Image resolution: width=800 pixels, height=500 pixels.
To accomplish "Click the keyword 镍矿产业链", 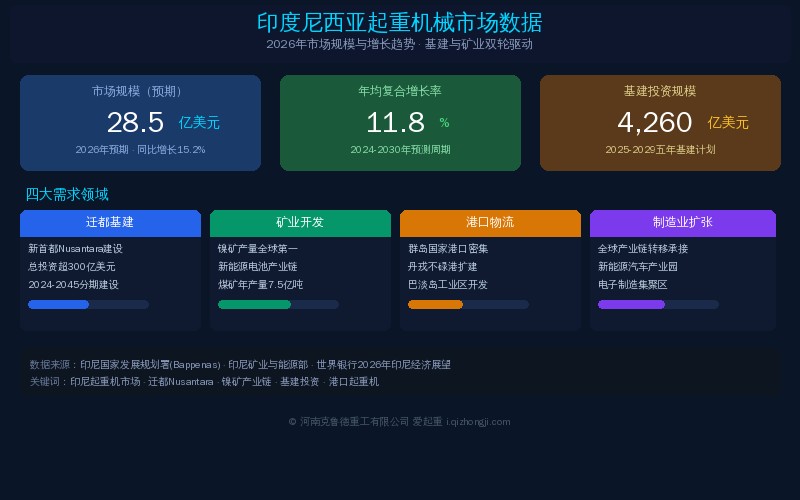I will [x=246, y=382].
